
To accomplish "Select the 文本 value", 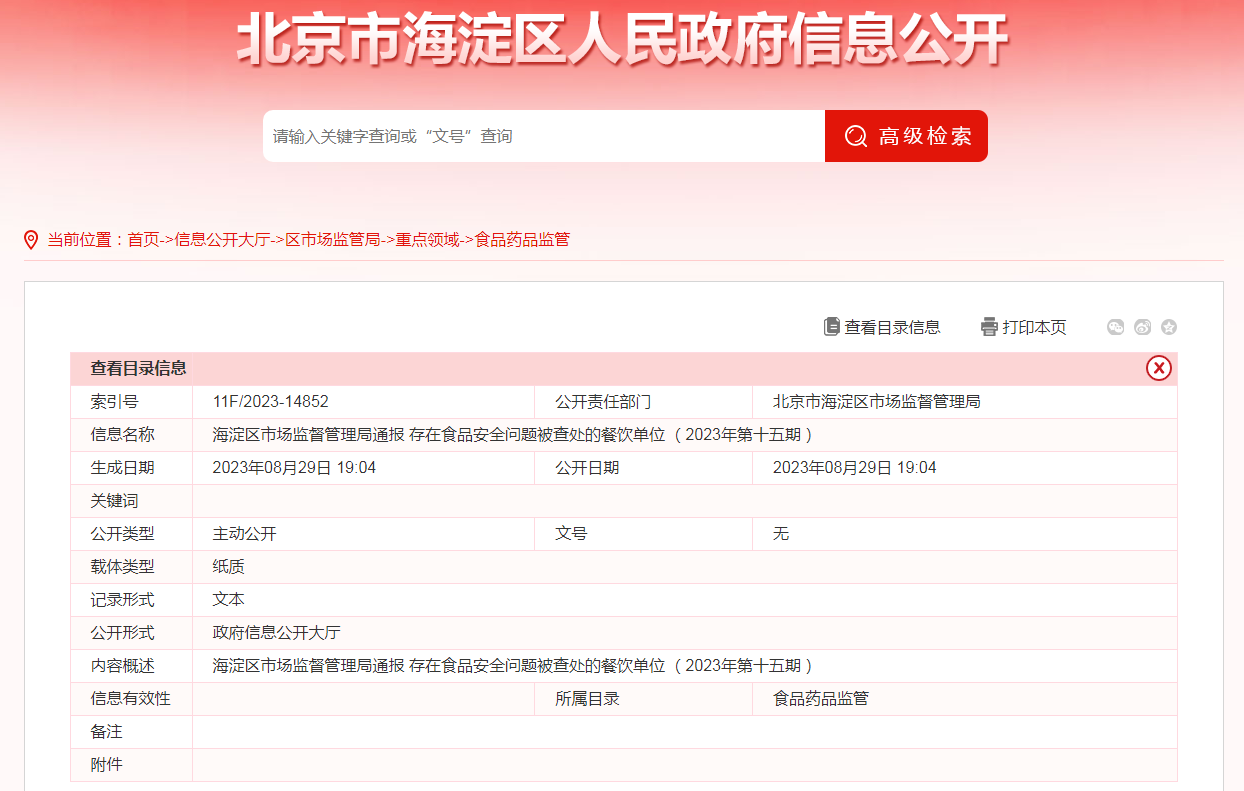I will coord(229,600).
